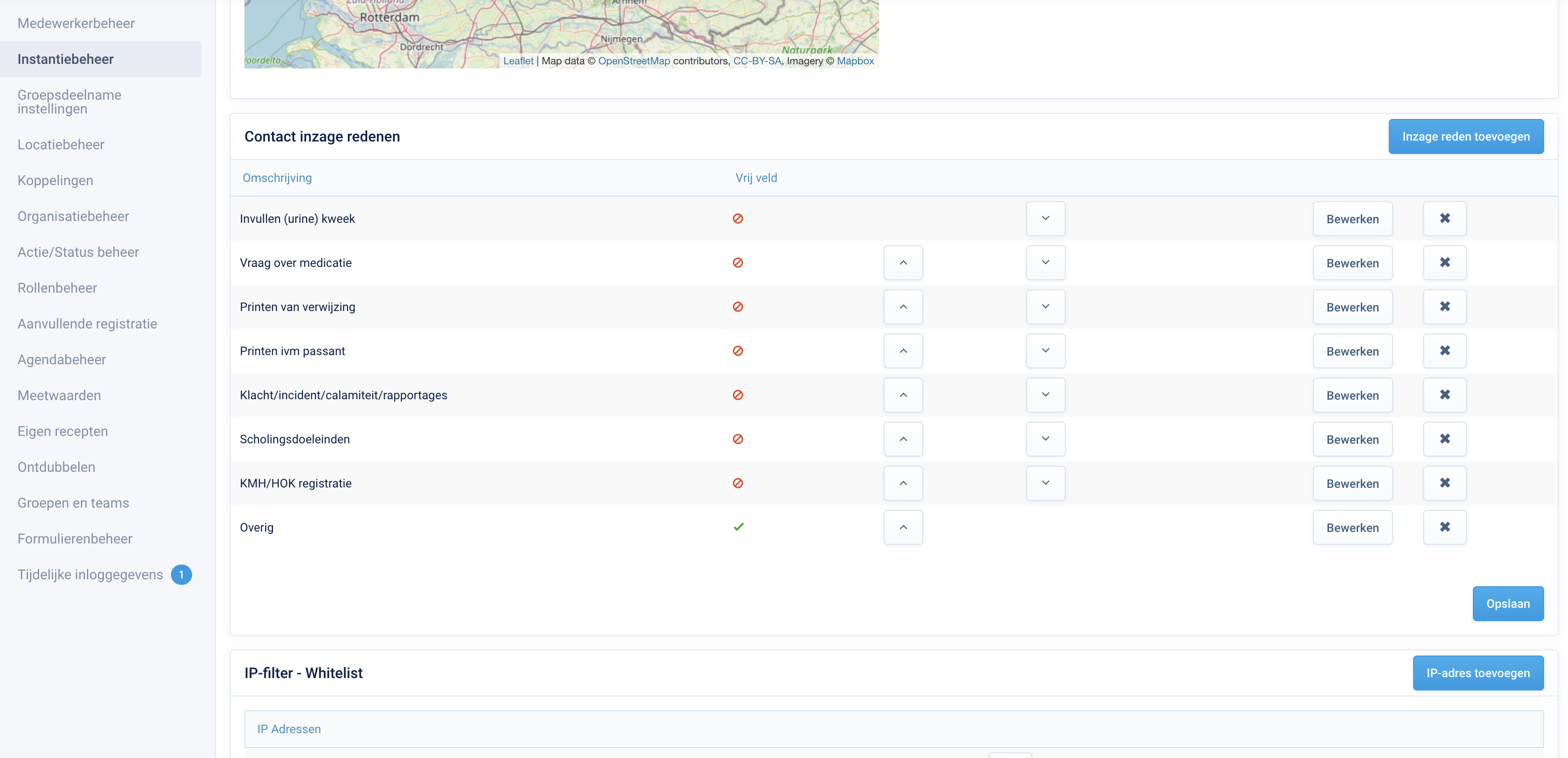This screenshot has width=1568, height=758.
Task: Go to Tijdelijke inloggegevens menu item
Action: (90, 575)
